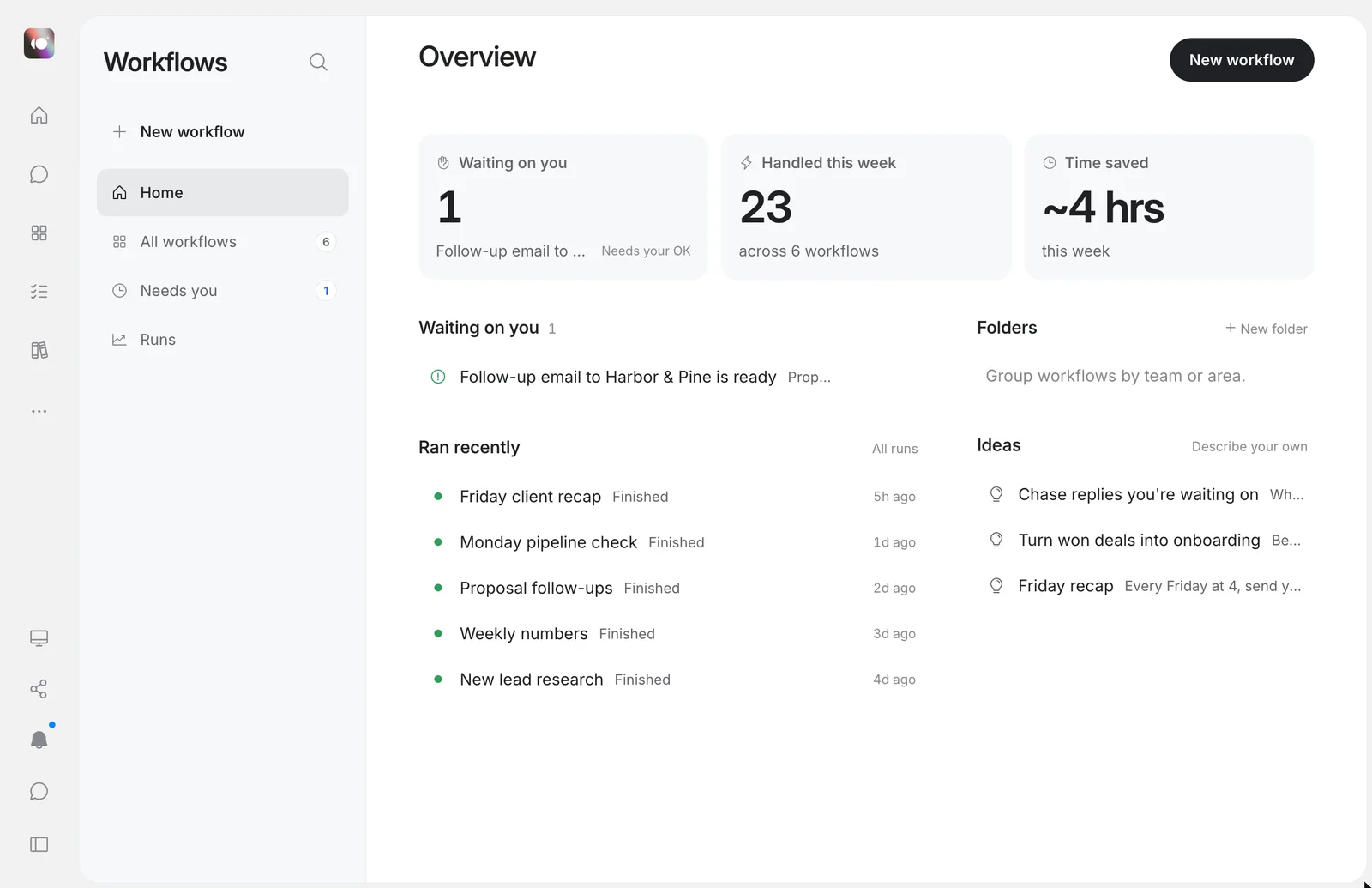Select the Turn won deals into onboarding idea
Image resolution: width=1372 pixels, height=888 pixels.
point(1146,541)
